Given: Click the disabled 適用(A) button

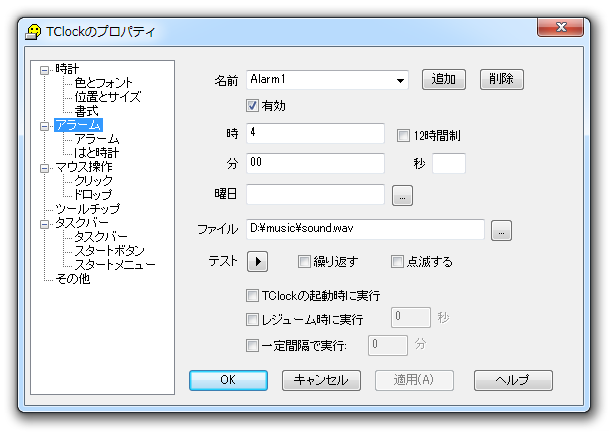Looking at the screenshot, I should click(x=414, y=381).
